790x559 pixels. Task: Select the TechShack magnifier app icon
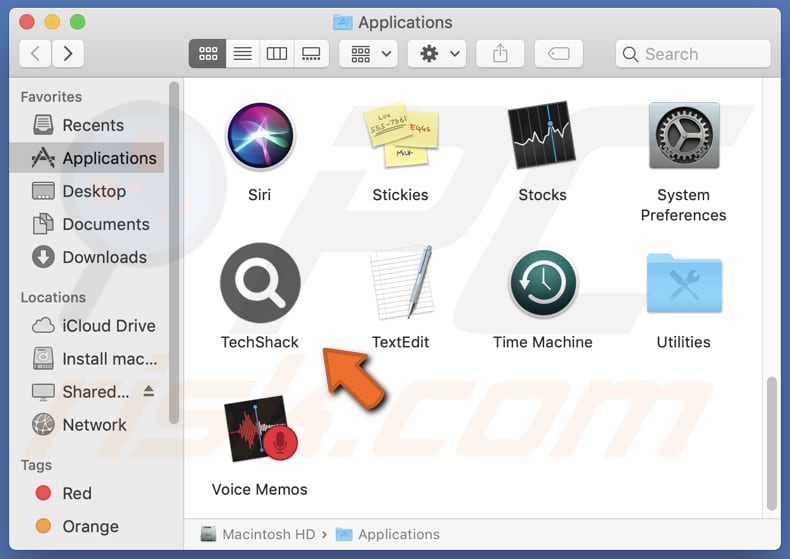[x=260, y=283]
